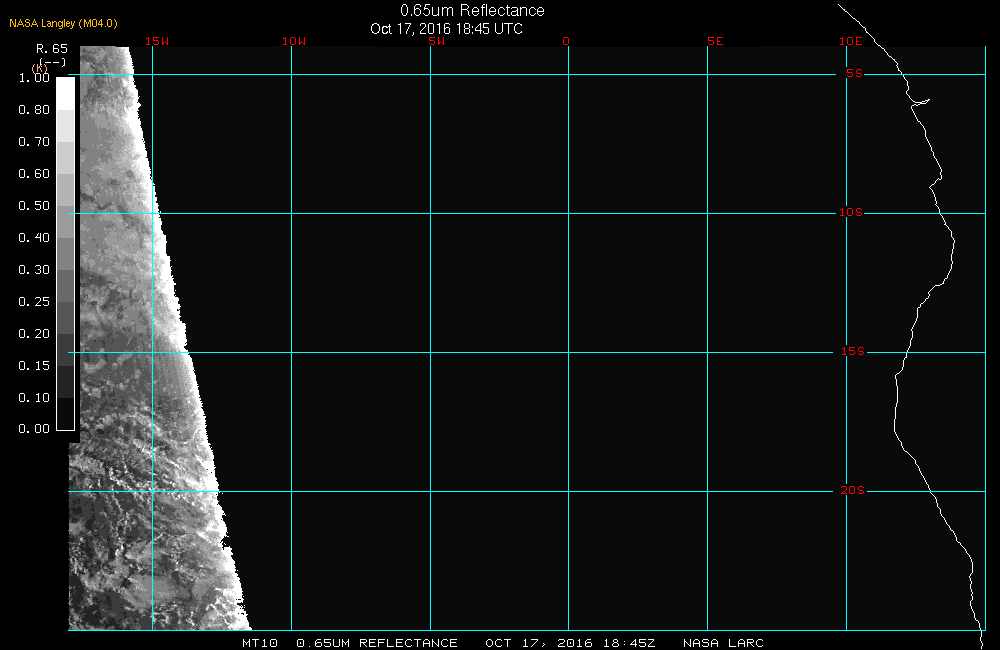This screenshot has width=1000, height=650.
Task: Select the 5S latitude label
Action: click(854, 74)
